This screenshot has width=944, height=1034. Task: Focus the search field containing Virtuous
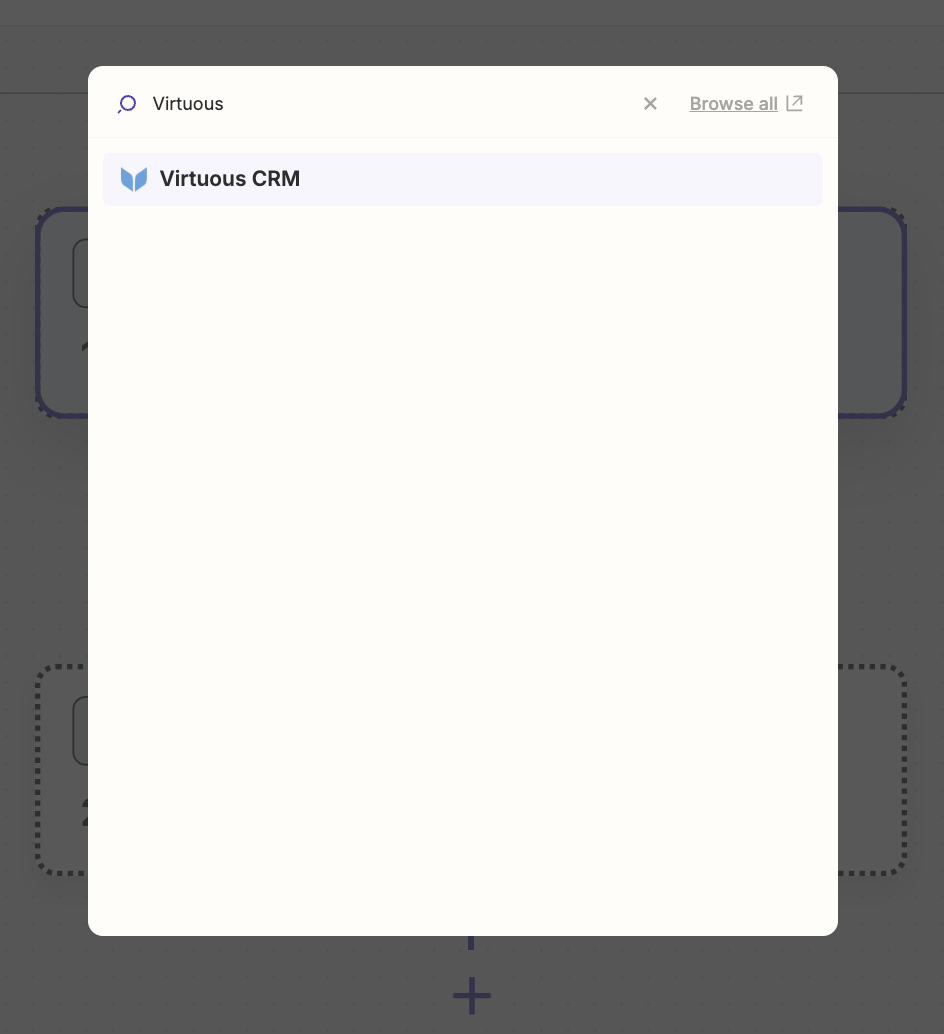tap(389, 104)
